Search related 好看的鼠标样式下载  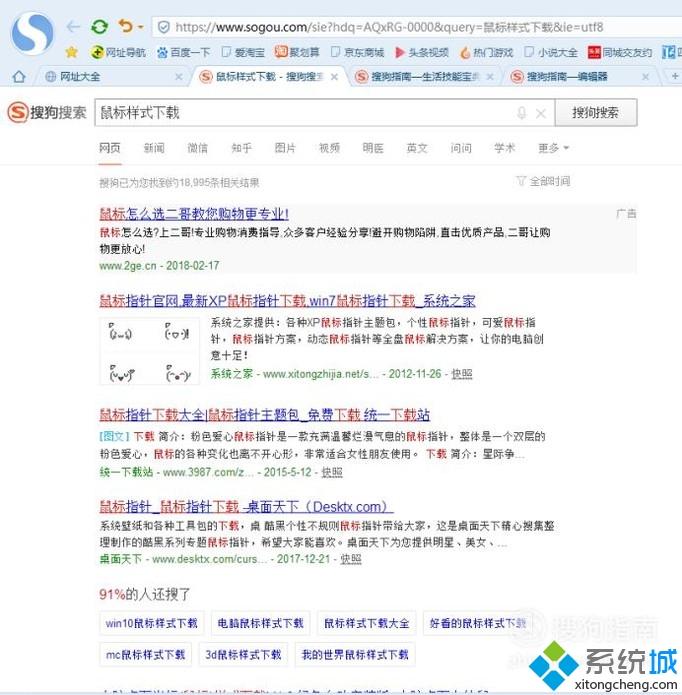click(478, 623)
